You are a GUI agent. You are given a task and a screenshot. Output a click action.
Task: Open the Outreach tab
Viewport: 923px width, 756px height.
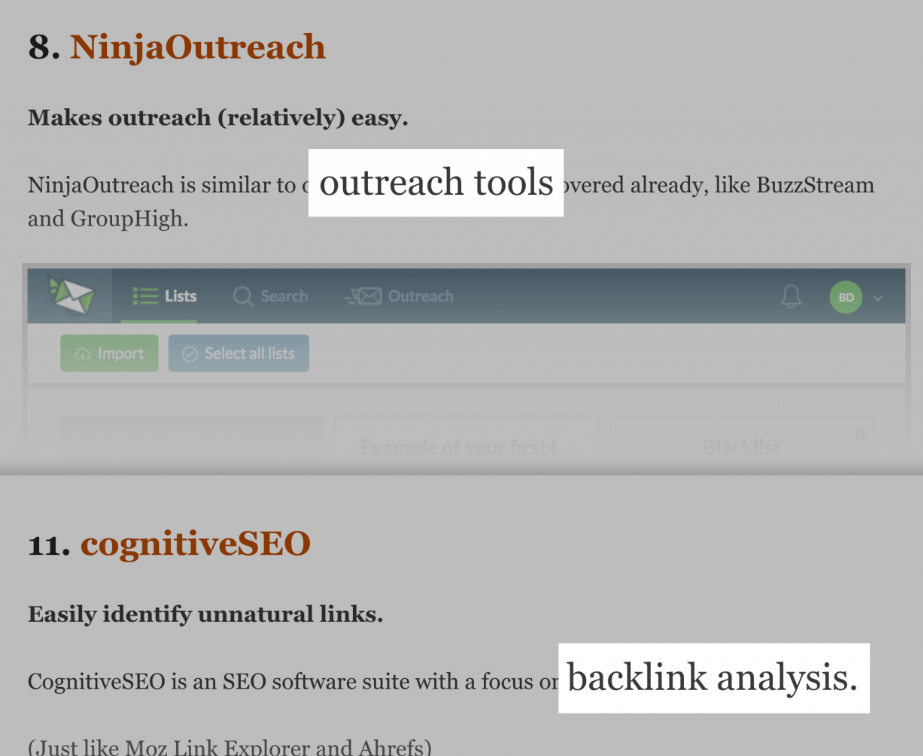(399, 296)
